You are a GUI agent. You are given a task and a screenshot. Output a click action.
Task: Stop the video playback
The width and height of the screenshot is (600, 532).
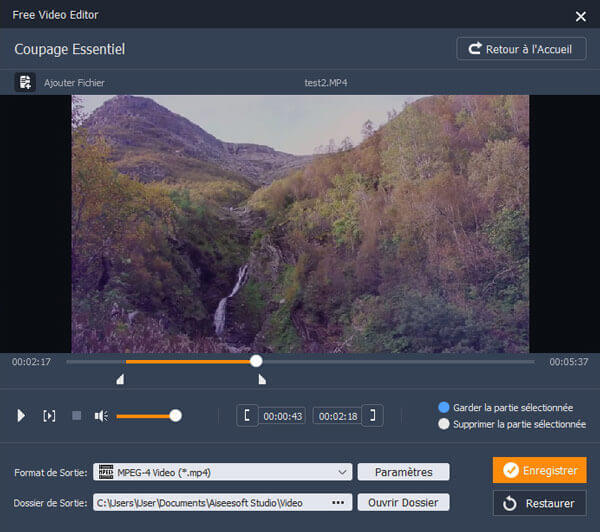pos(76,415)
